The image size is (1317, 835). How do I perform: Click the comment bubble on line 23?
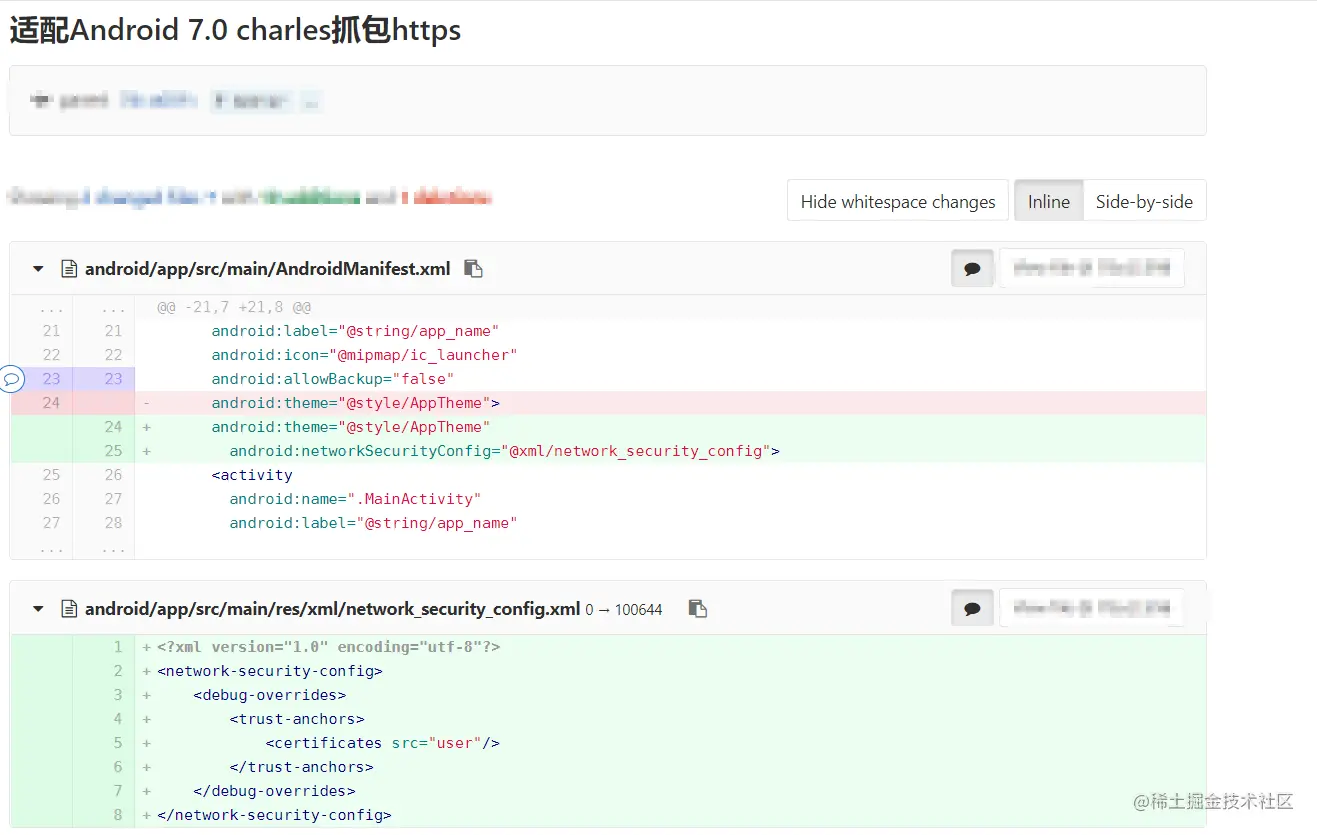coord(11,379)
